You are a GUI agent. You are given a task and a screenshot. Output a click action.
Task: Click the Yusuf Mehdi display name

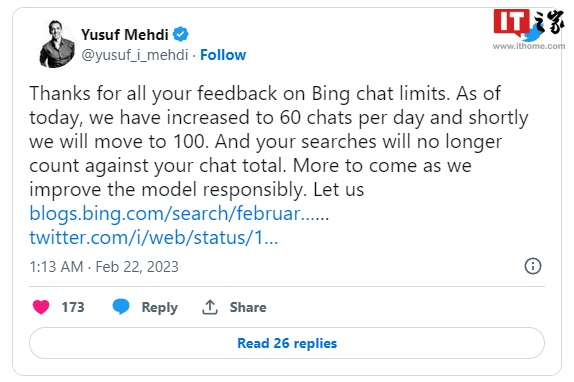tap(125, 35)
